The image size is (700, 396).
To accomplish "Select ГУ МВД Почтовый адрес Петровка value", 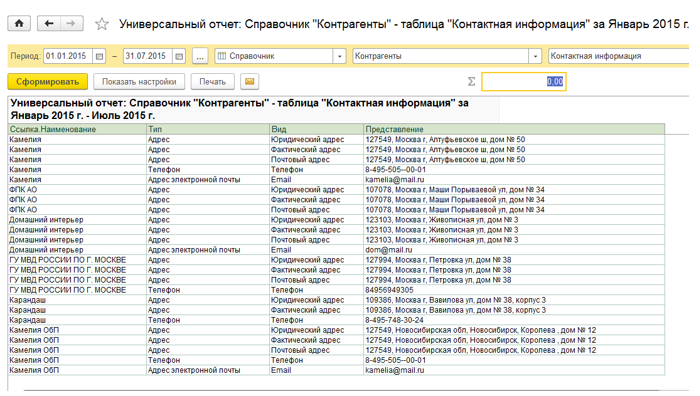I will click(x=514, y=280).
